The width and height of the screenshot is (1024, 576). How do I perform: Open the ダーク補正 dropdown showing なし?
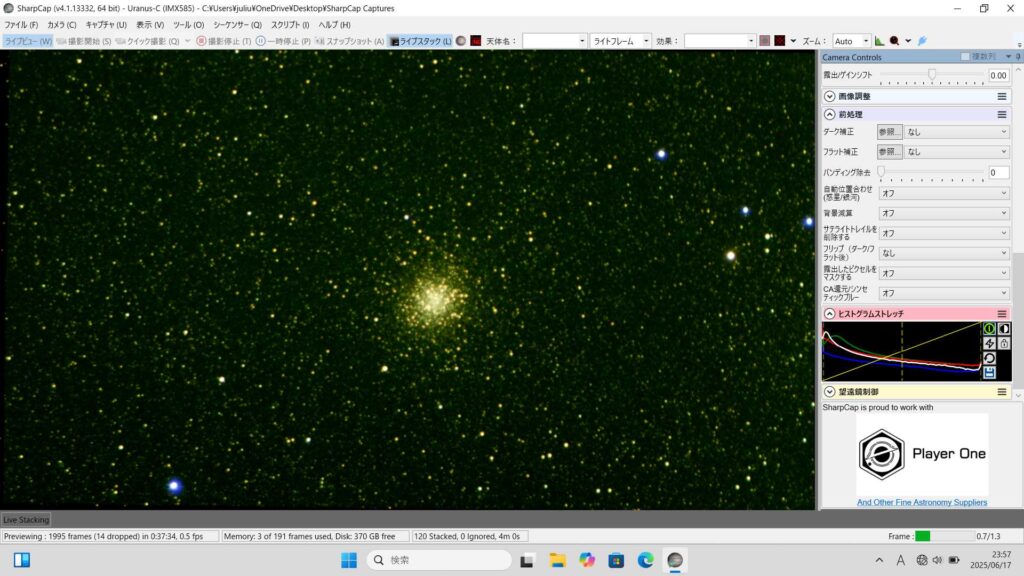pyautogui.click(x=957, y=132)
